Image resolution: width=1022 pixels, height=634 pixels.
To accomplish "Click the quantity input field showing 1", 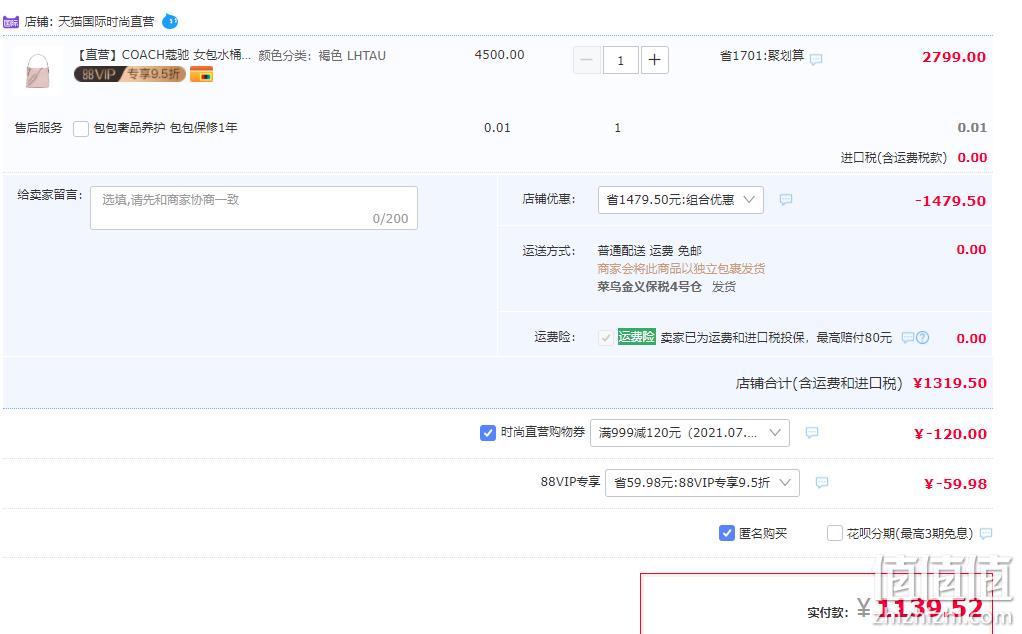I will pos(620,60).
